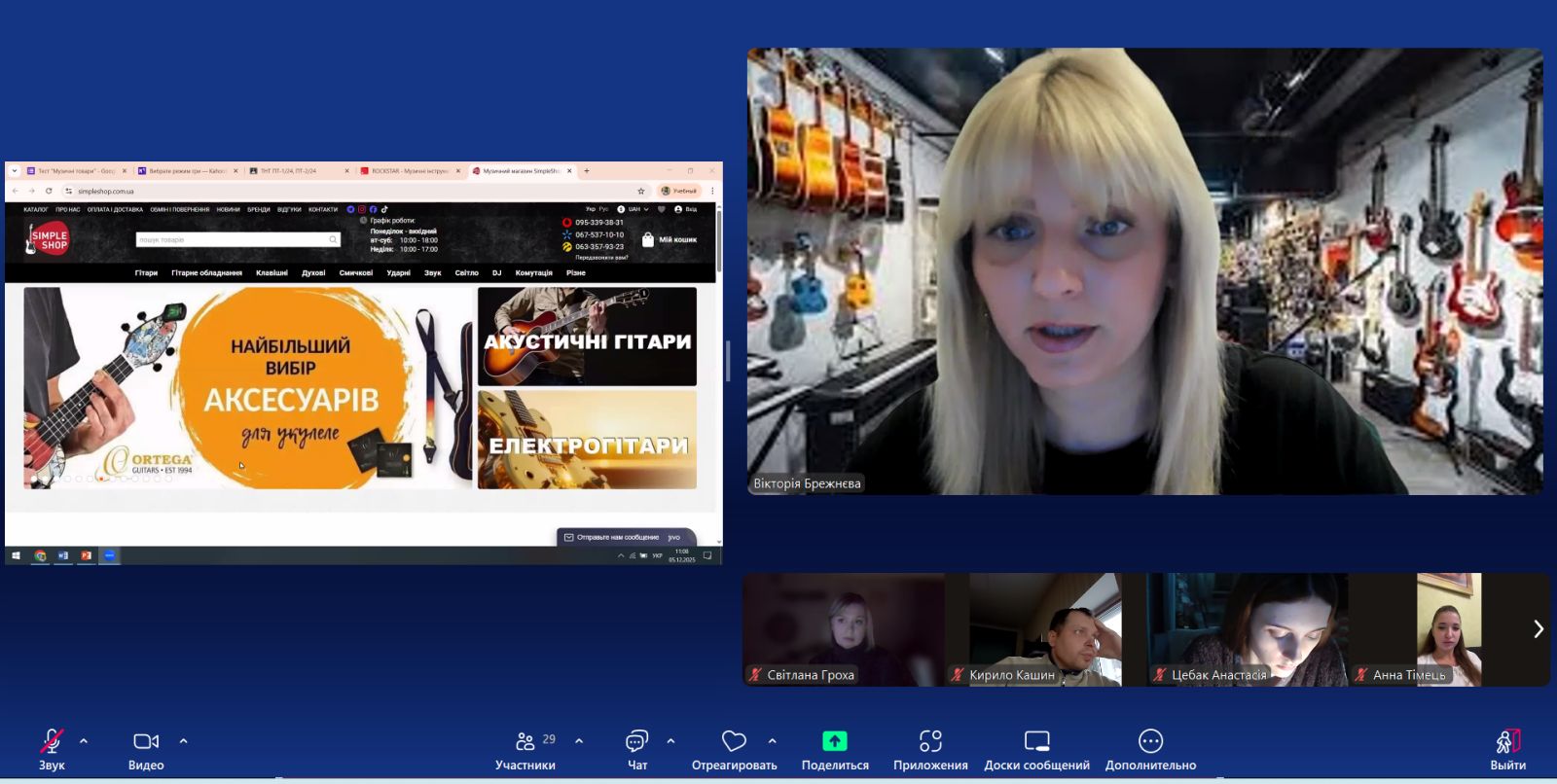
Task: Click Вікторія Брежнєва main speaker video
Action: tap(1144, 272)
